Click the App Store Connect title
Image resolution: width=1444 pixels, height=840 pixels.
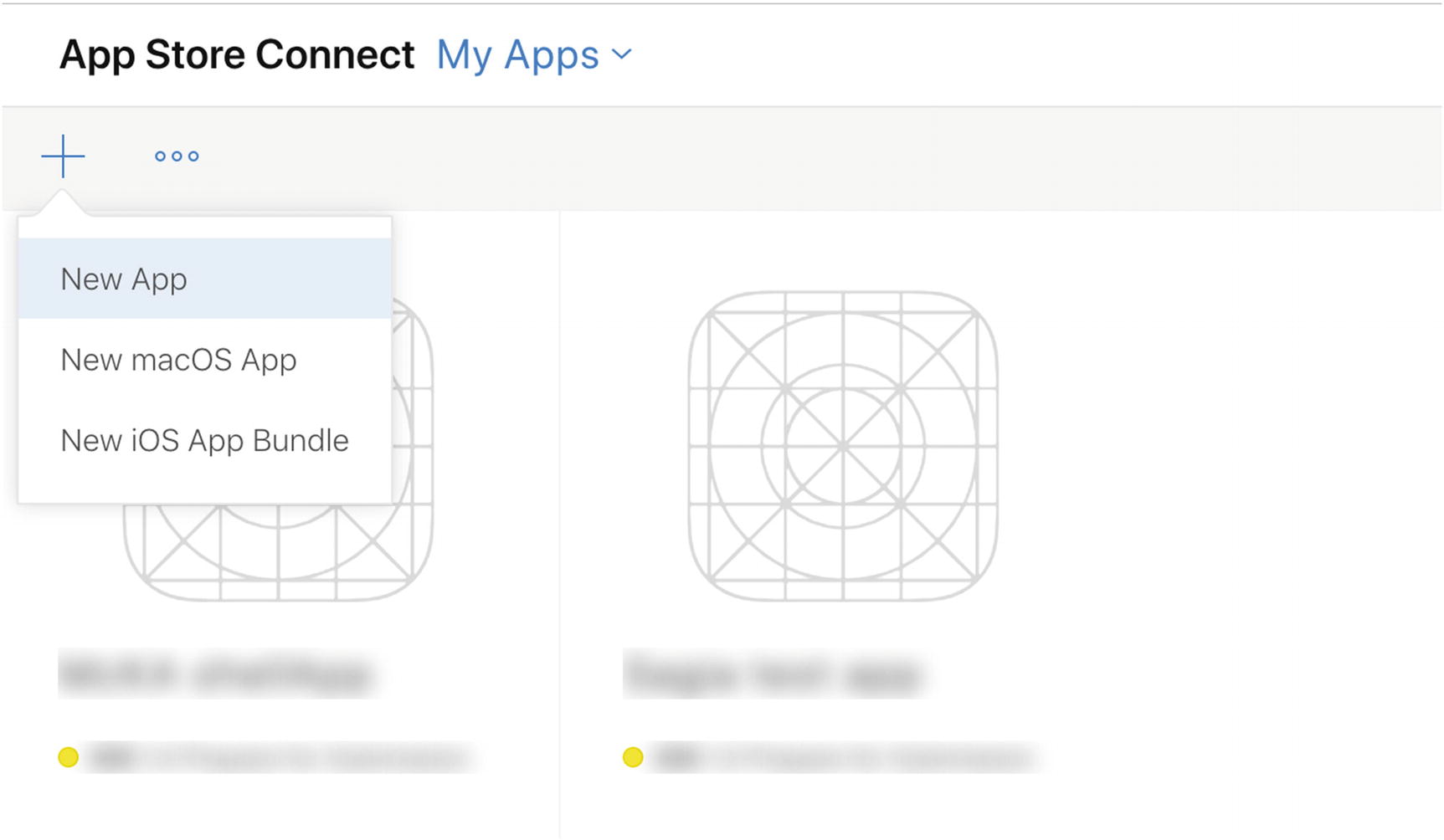point(237,55)
